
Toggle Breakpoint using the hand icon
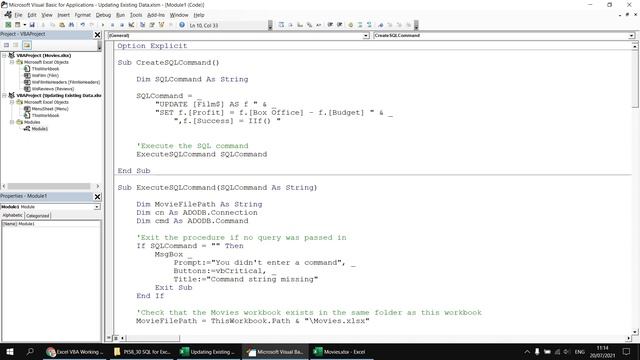coord(351,25)
